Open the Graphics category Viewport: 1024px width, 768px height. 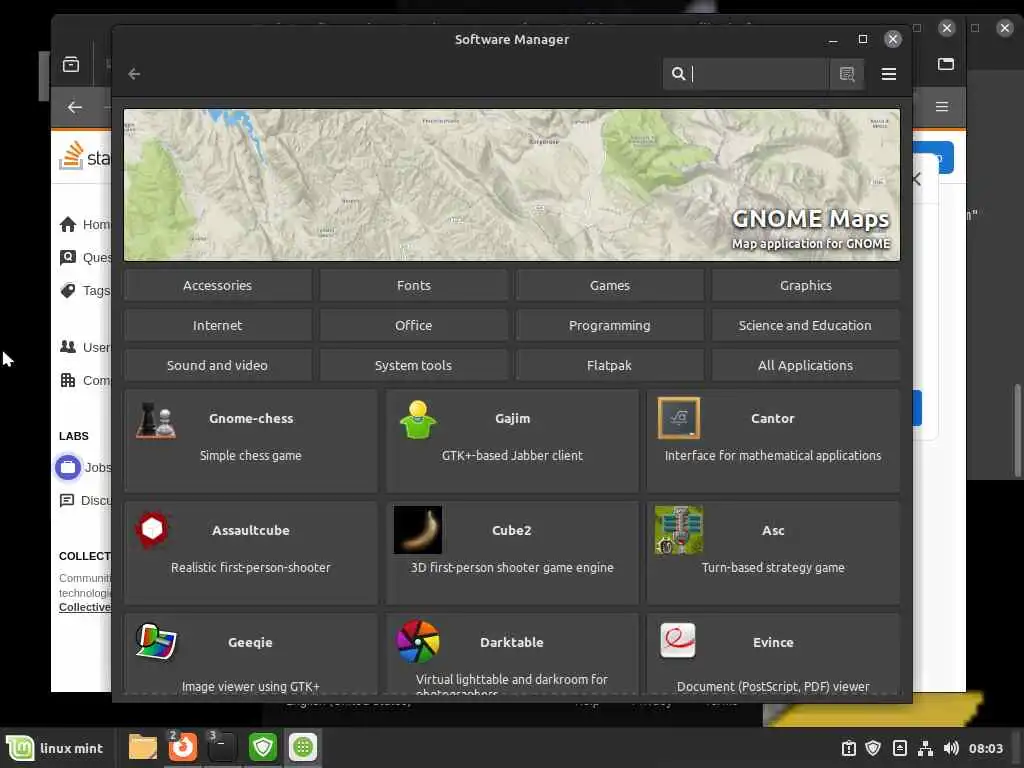click(x=805, y=285)
